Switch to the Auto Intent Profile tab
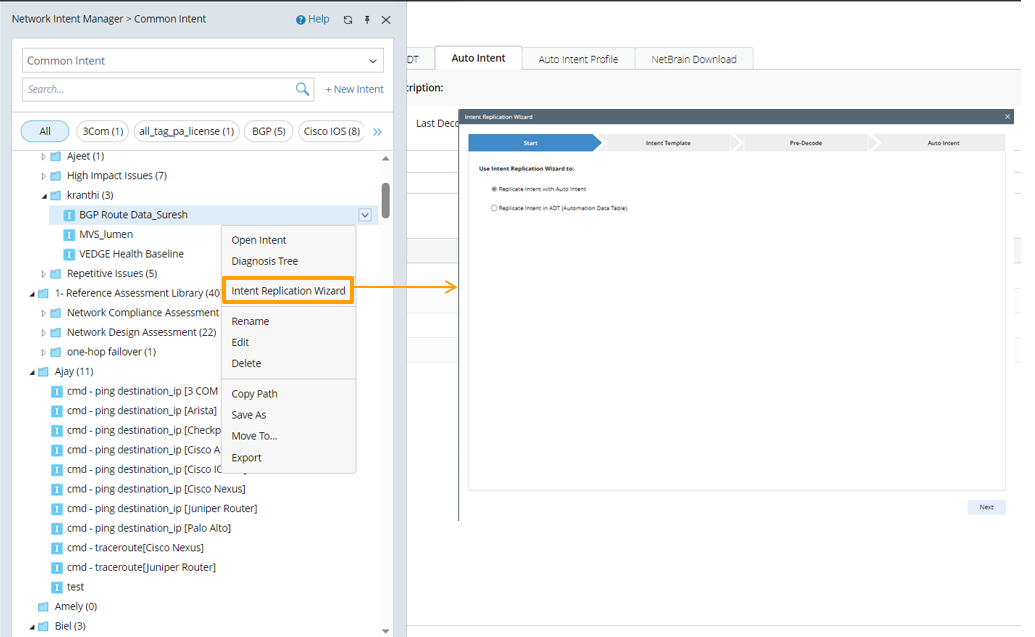Screen dimensions: 1035x637 click(578, 59)
